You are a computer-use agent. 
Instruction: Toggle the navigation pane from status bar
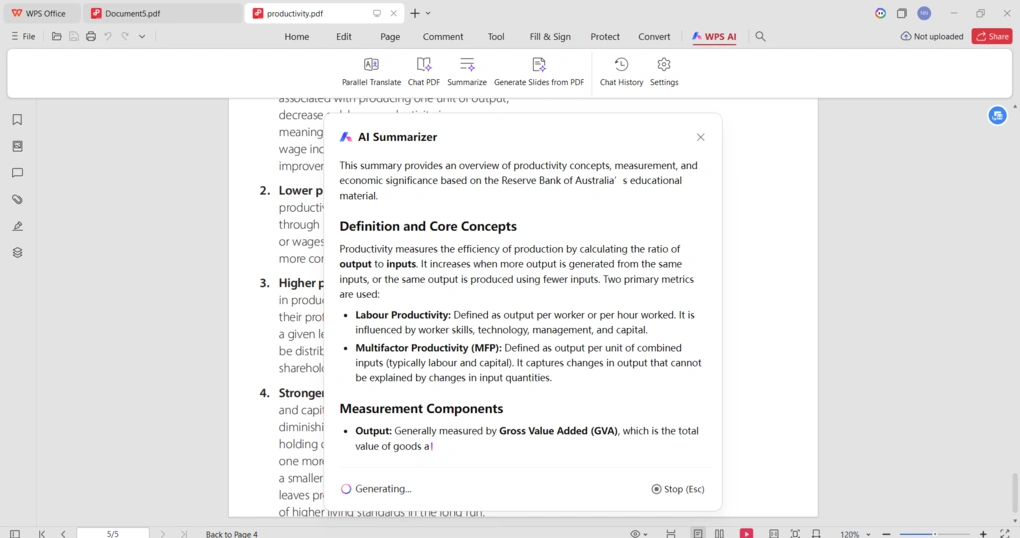(15, 533)
